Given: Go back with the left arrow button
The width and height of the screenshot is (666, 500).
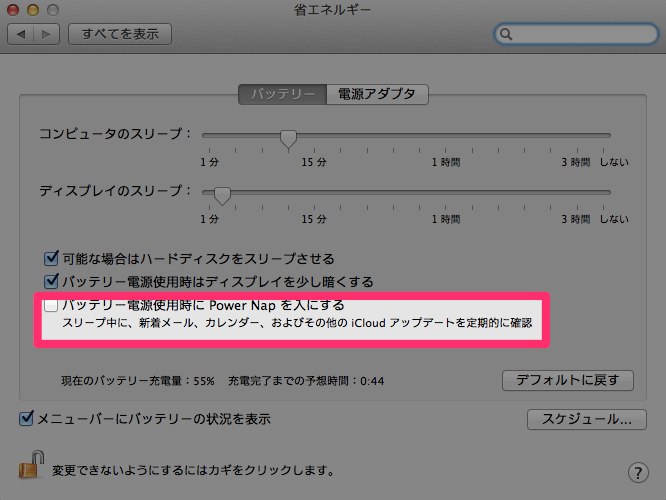Looking at the screenshot, I should pos(21,34).
